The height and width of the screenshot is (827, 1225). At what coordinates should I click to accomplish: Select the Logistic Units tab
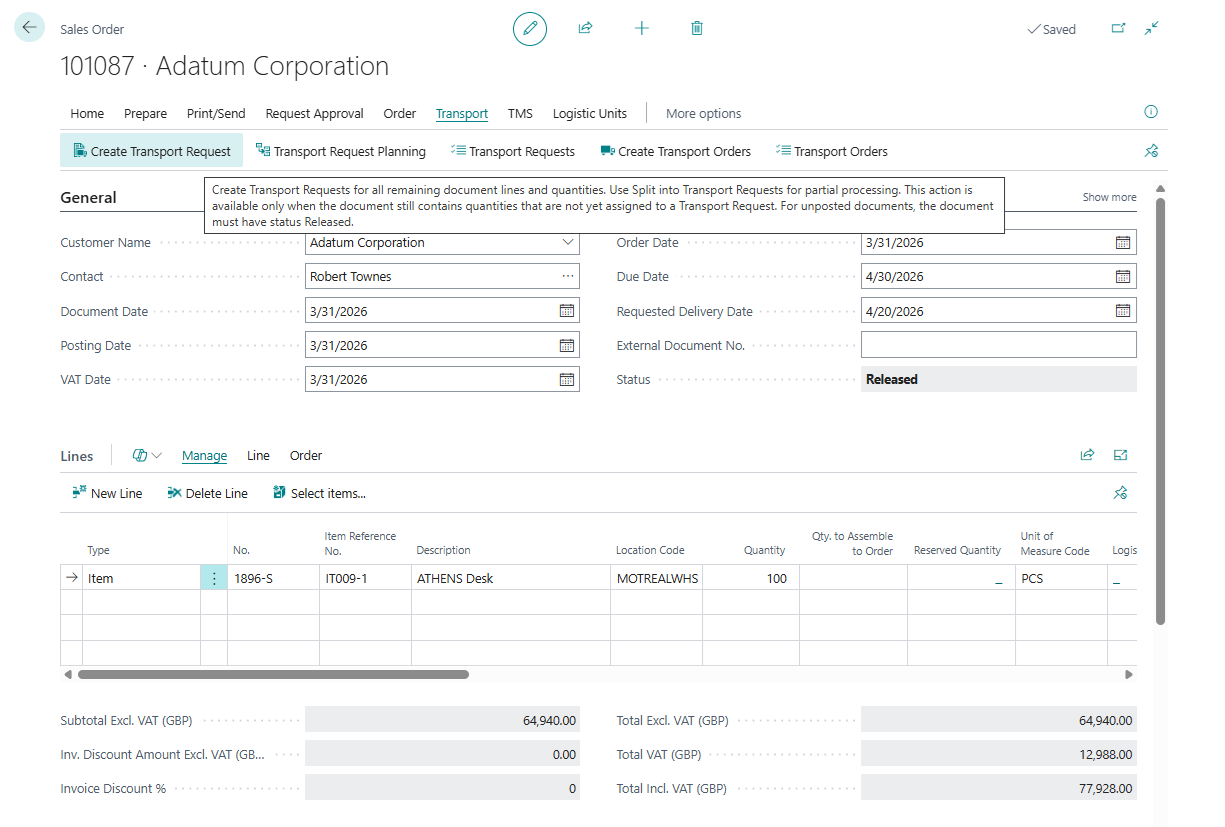pos(589,113)
